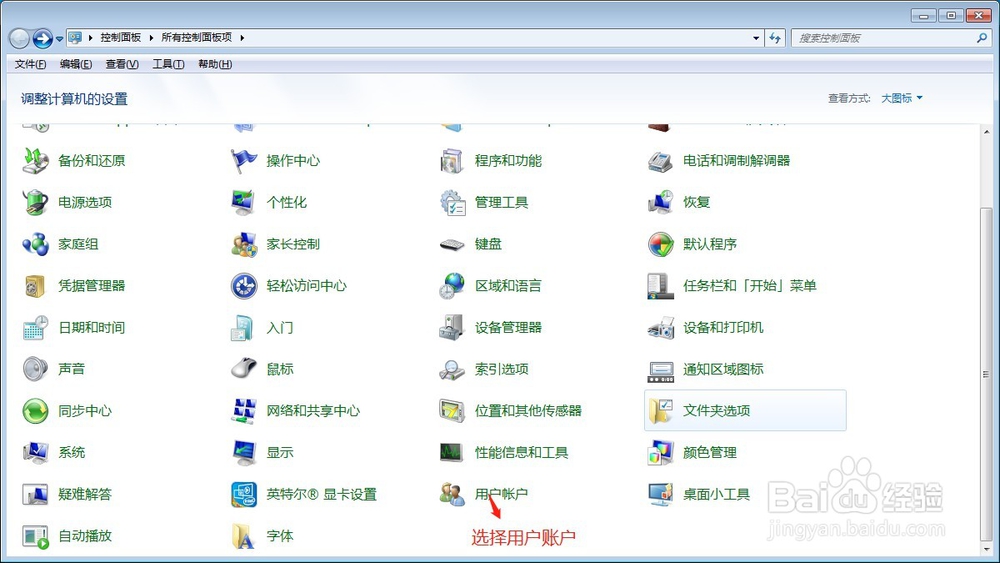Open 入门 icon
Image resolution: width=1000 pixels, height=563 pixels.
tap(244, 328)
